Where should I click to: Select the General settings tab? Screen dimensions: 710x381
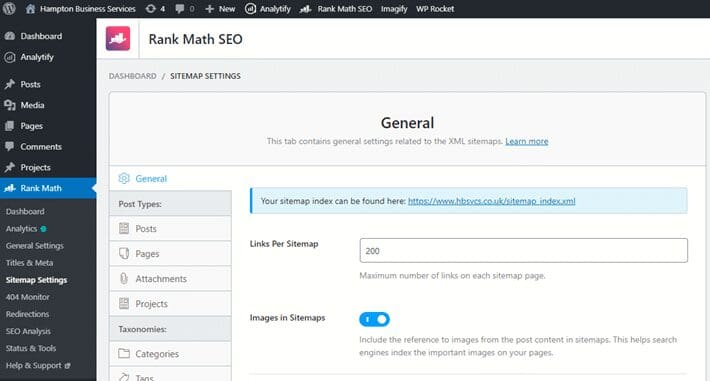170,178
